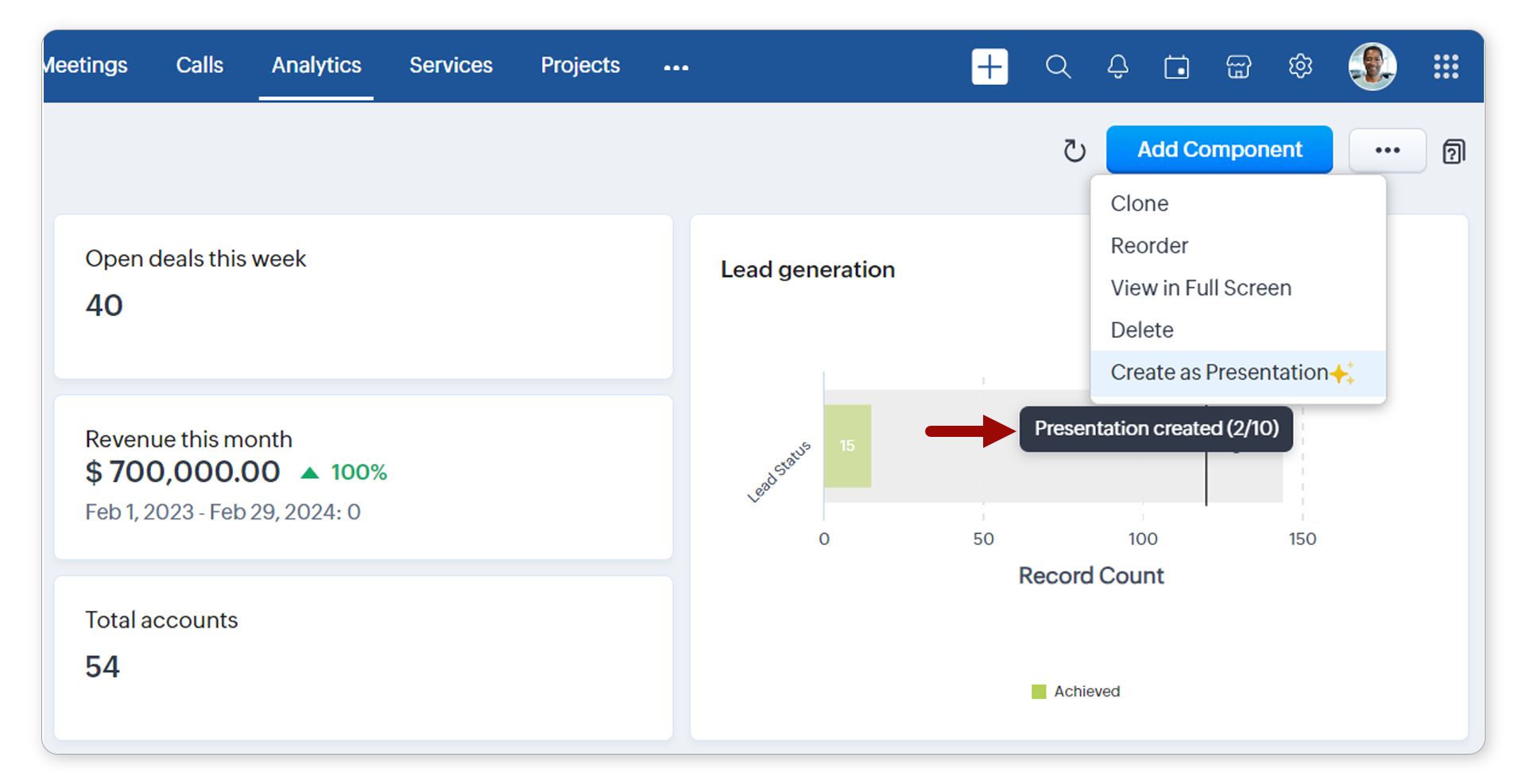Click the plus quick-create icon

click(989, 67)
